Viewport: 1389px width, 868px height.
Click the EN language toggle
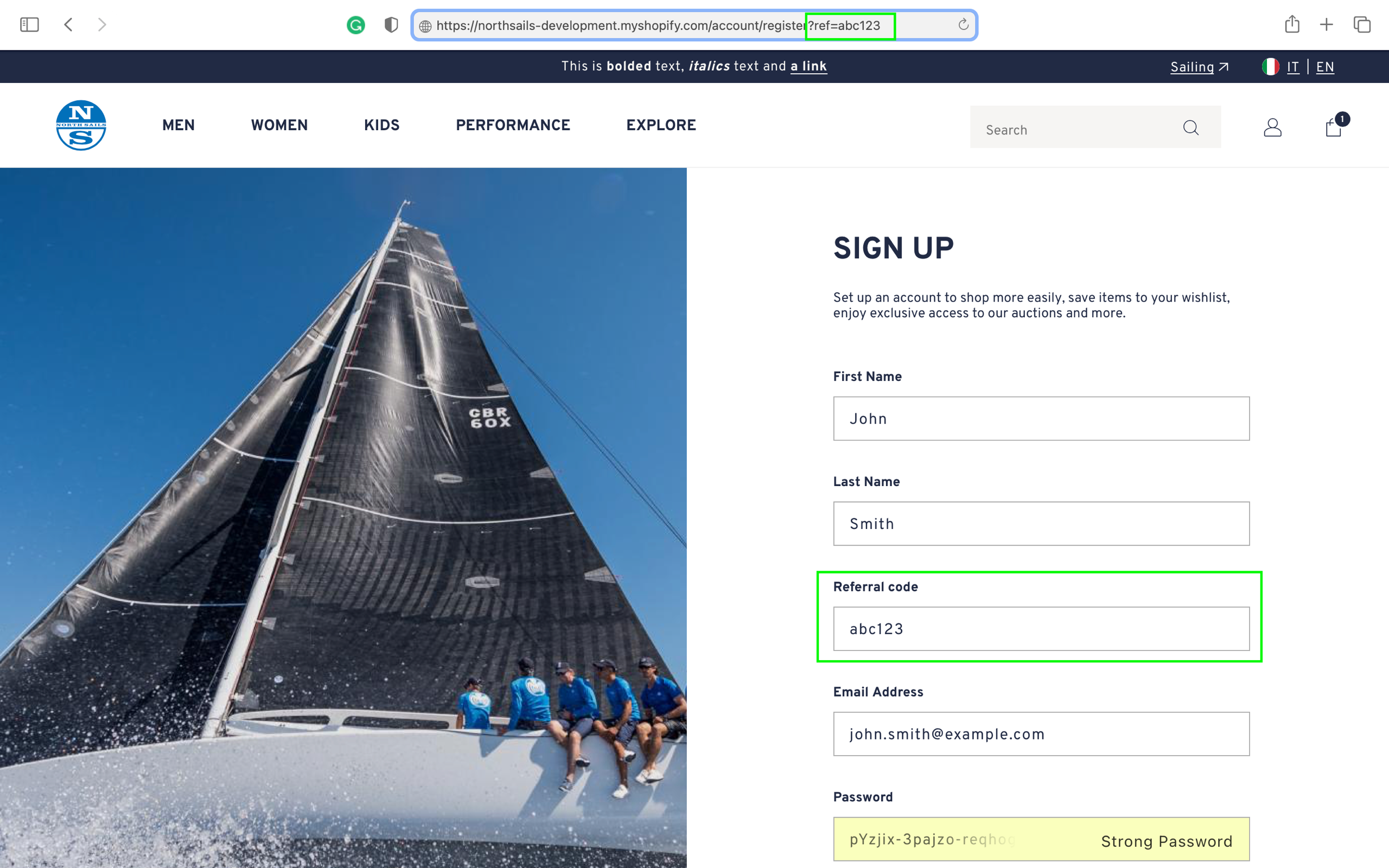[1325, 67]
